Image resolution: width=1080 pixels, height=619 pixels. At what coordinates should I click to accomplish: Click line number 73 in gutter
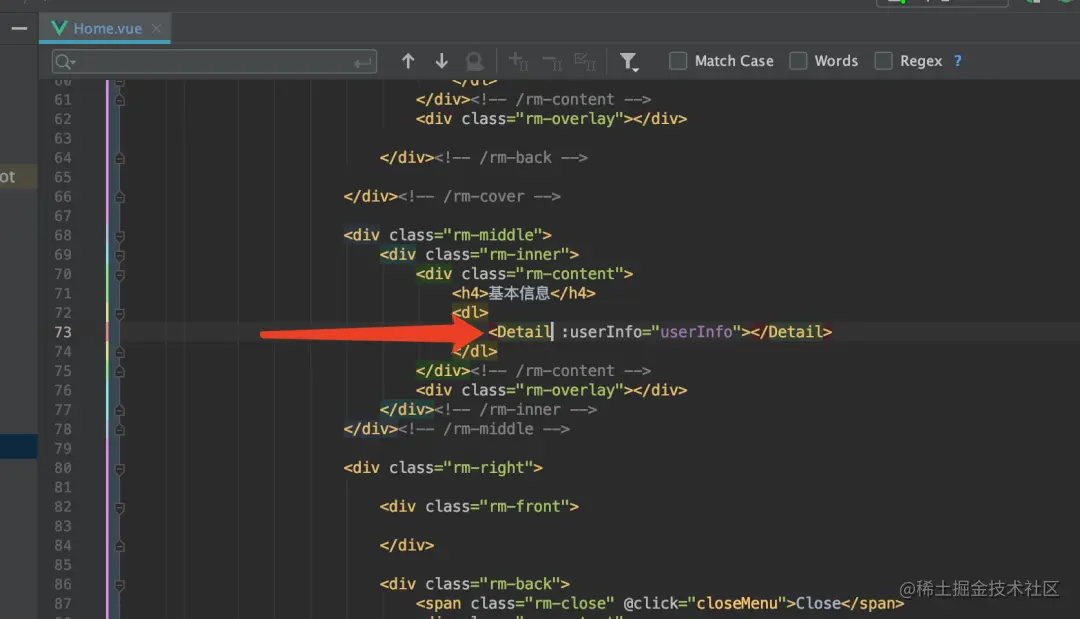click(x=63, y=332)
